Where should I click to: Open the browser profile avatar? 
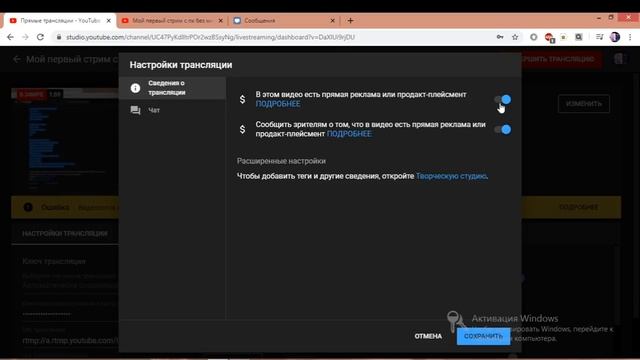point(615,37)
